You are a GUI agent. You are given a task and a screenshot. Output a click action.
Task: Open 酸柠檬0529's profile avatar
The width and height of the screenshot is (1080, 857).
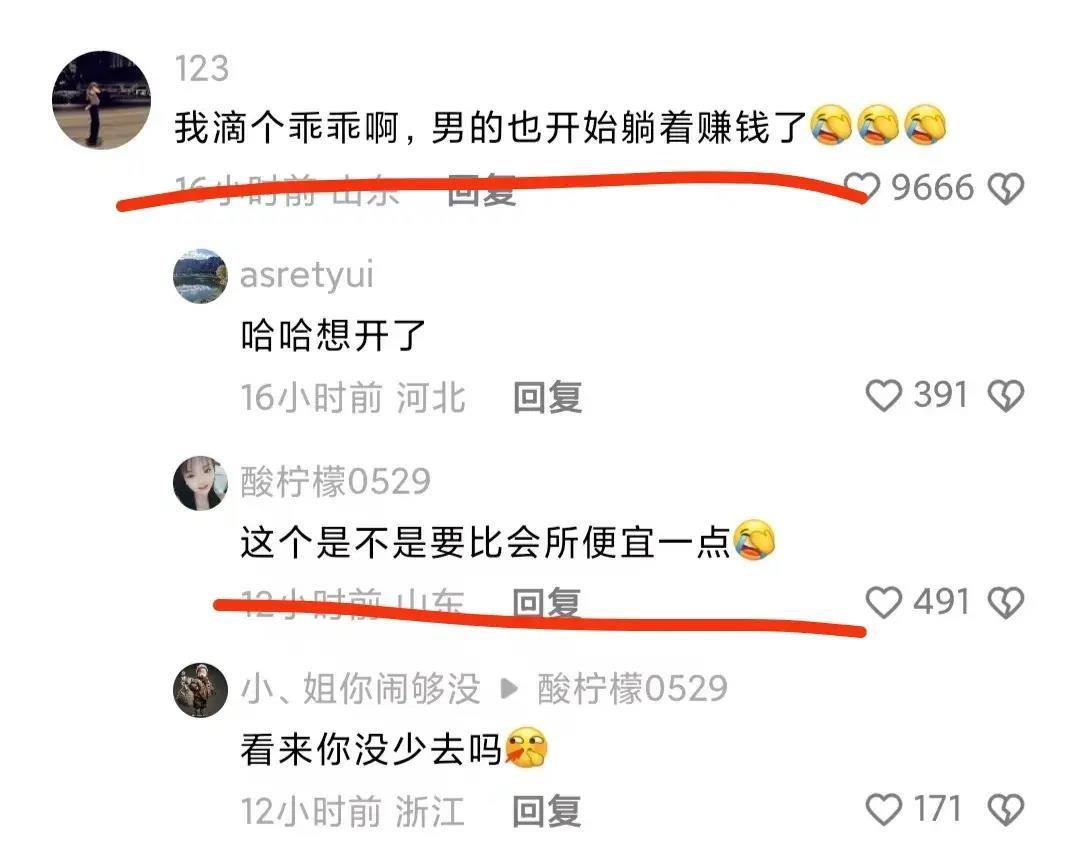[x=200, y=483]
